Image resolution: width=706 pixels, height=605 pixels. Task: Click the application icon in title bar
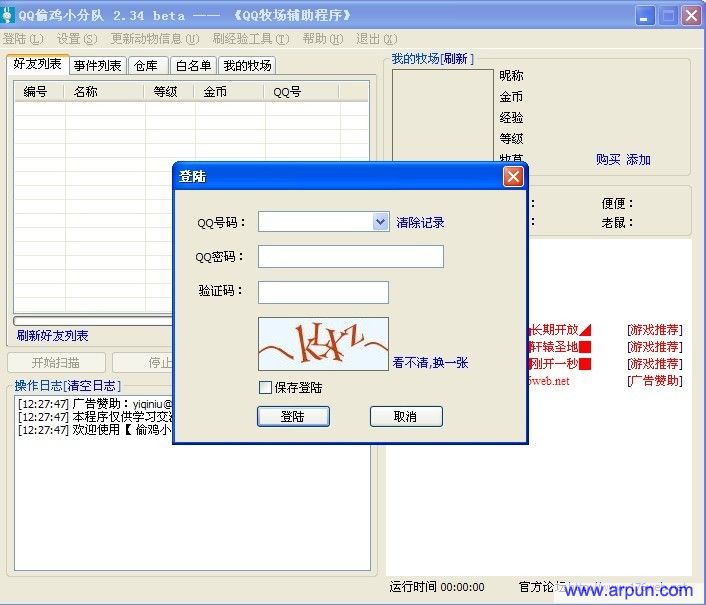coord(7,15)
